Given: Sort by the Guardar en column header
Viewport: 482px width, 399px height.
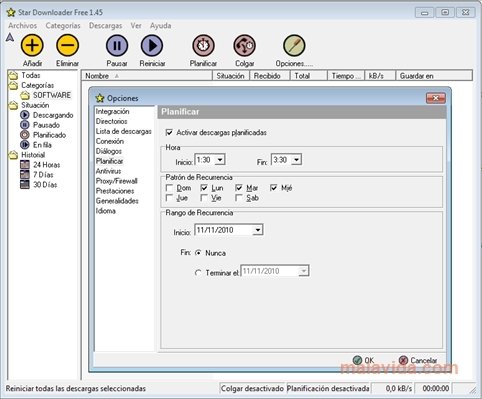Looking at the screenshot, I should point(434,76).
